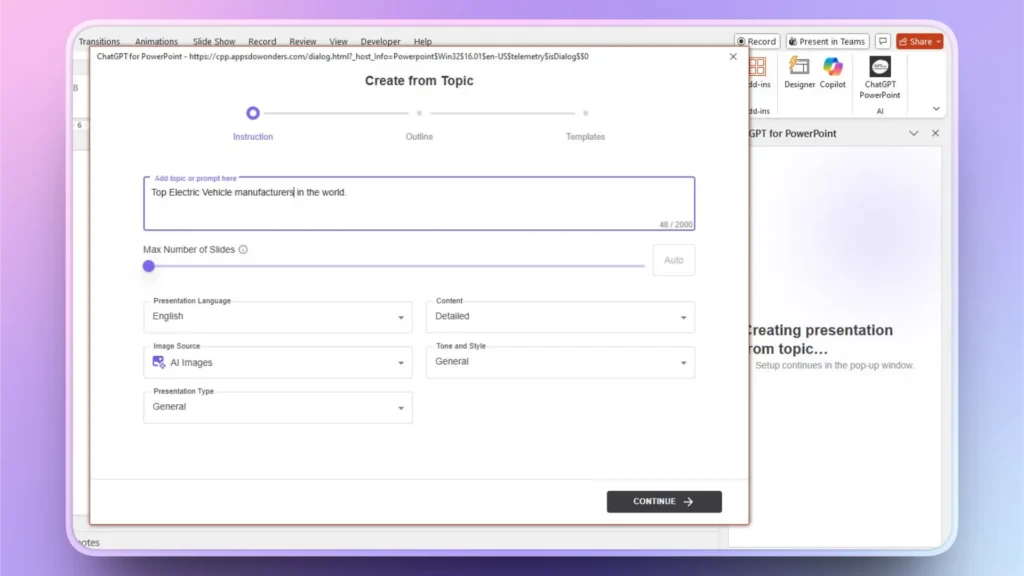This screenshot has height=576, width=1024.
Task: Select the Outline step indicator
Action: [x=418, y=113]
